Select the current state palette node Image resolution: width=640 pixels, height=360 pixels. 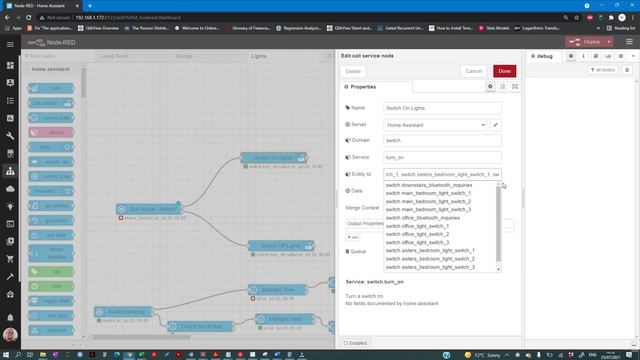[x=51, y=118]
